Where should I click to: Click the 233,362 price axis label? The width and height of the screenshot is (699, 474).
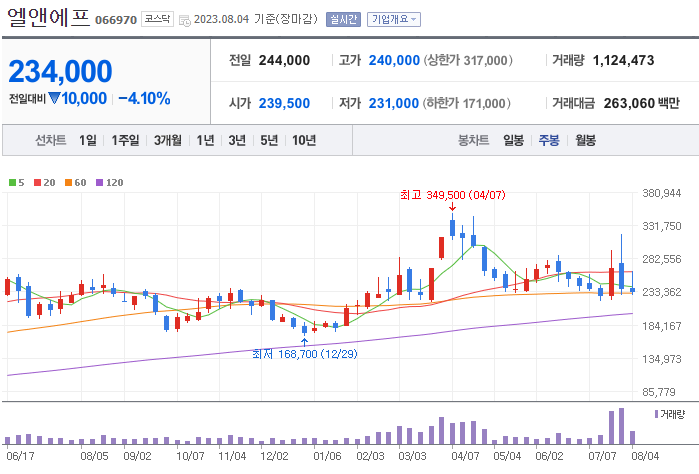tap(662, 292)
